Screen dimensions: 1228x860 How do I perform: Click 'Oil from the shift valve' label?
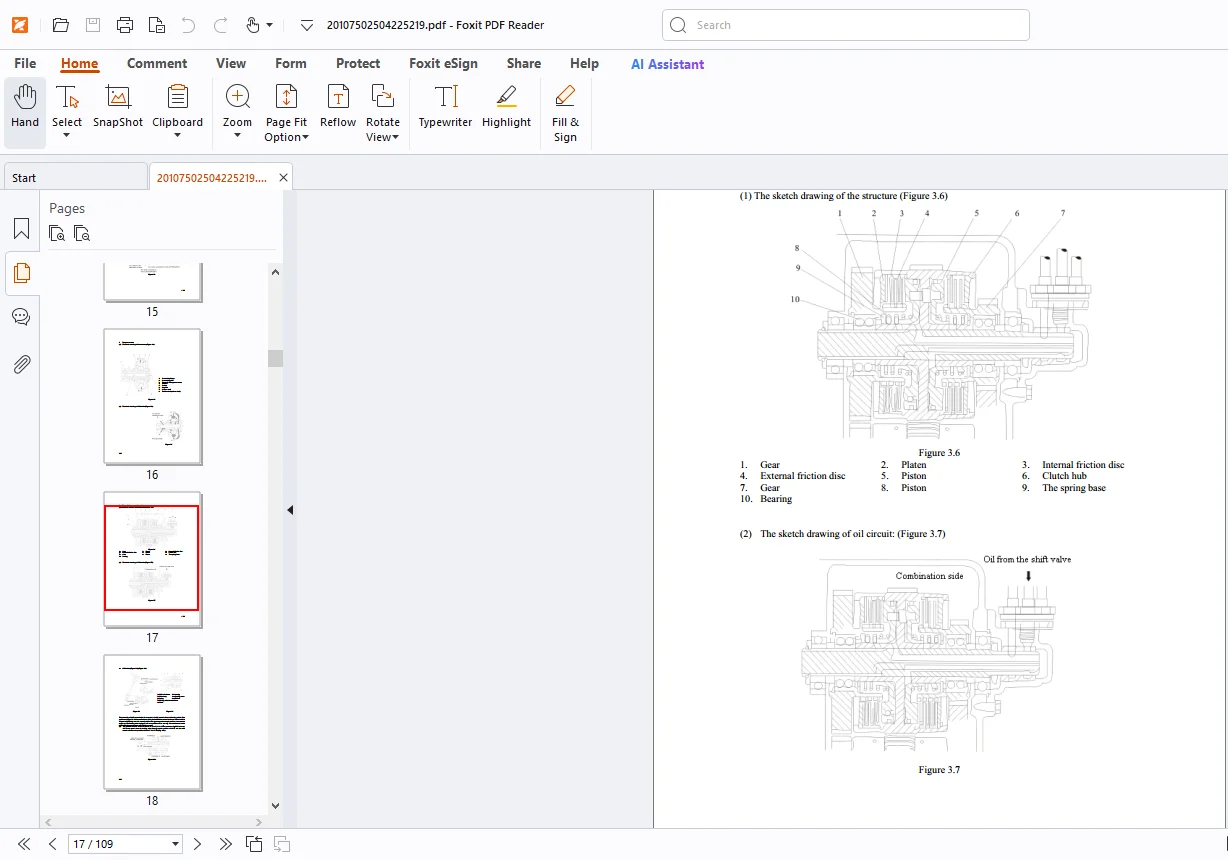pos(1027,559)
